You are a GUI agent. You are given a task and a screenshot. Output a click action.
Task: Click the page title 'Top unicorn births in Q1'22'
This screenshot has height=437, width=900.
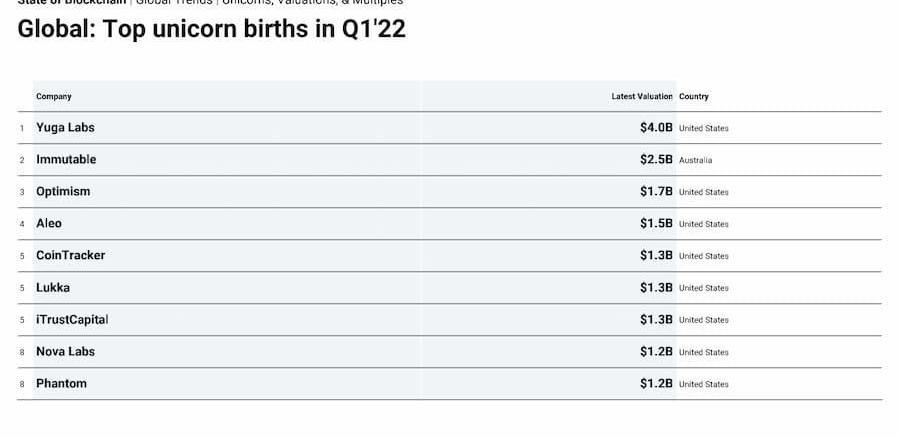(x=254, y=29)
